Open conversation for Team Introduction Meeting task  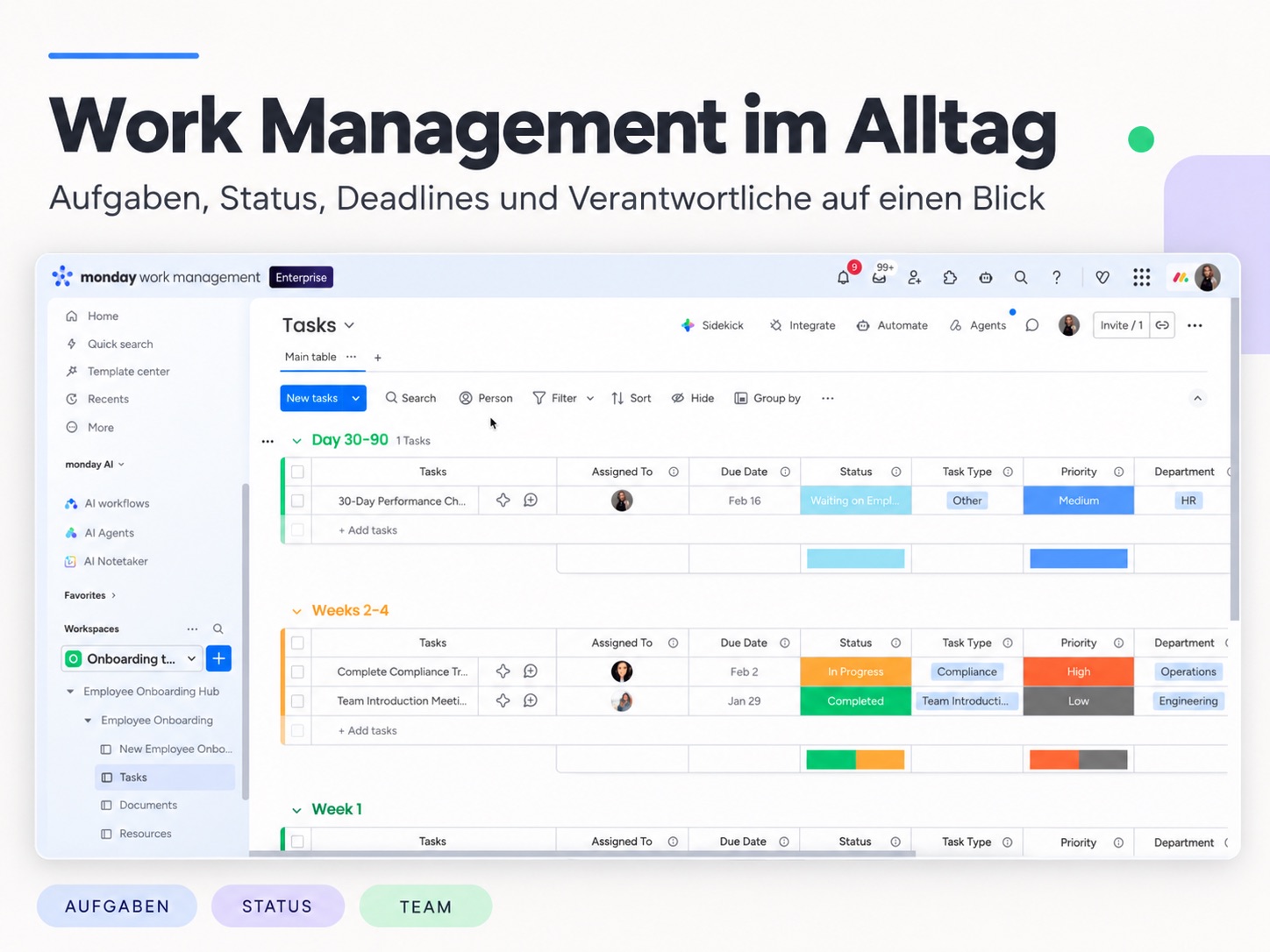point(531,700)
